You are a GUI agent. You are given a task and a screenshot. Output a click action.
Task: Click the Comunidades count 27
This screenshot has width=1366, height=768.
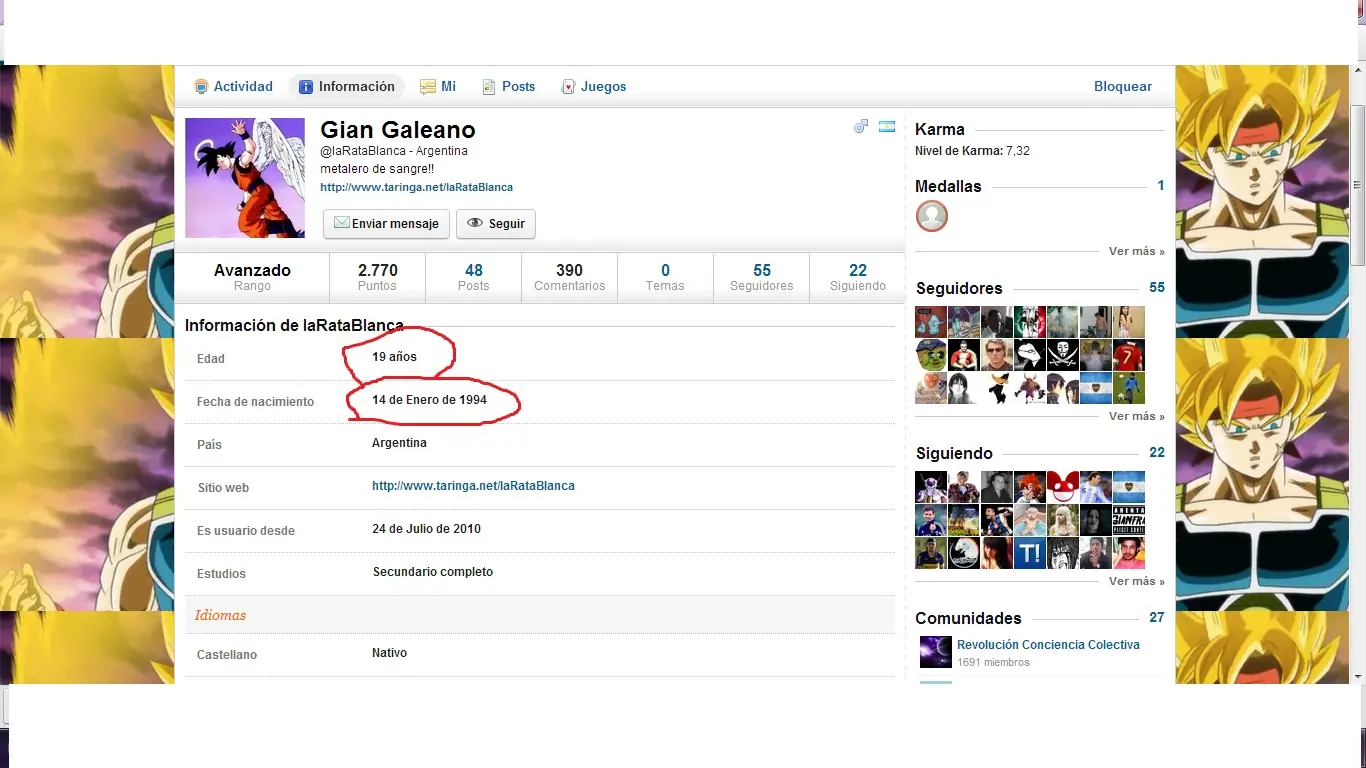(x=1157, y=618)
